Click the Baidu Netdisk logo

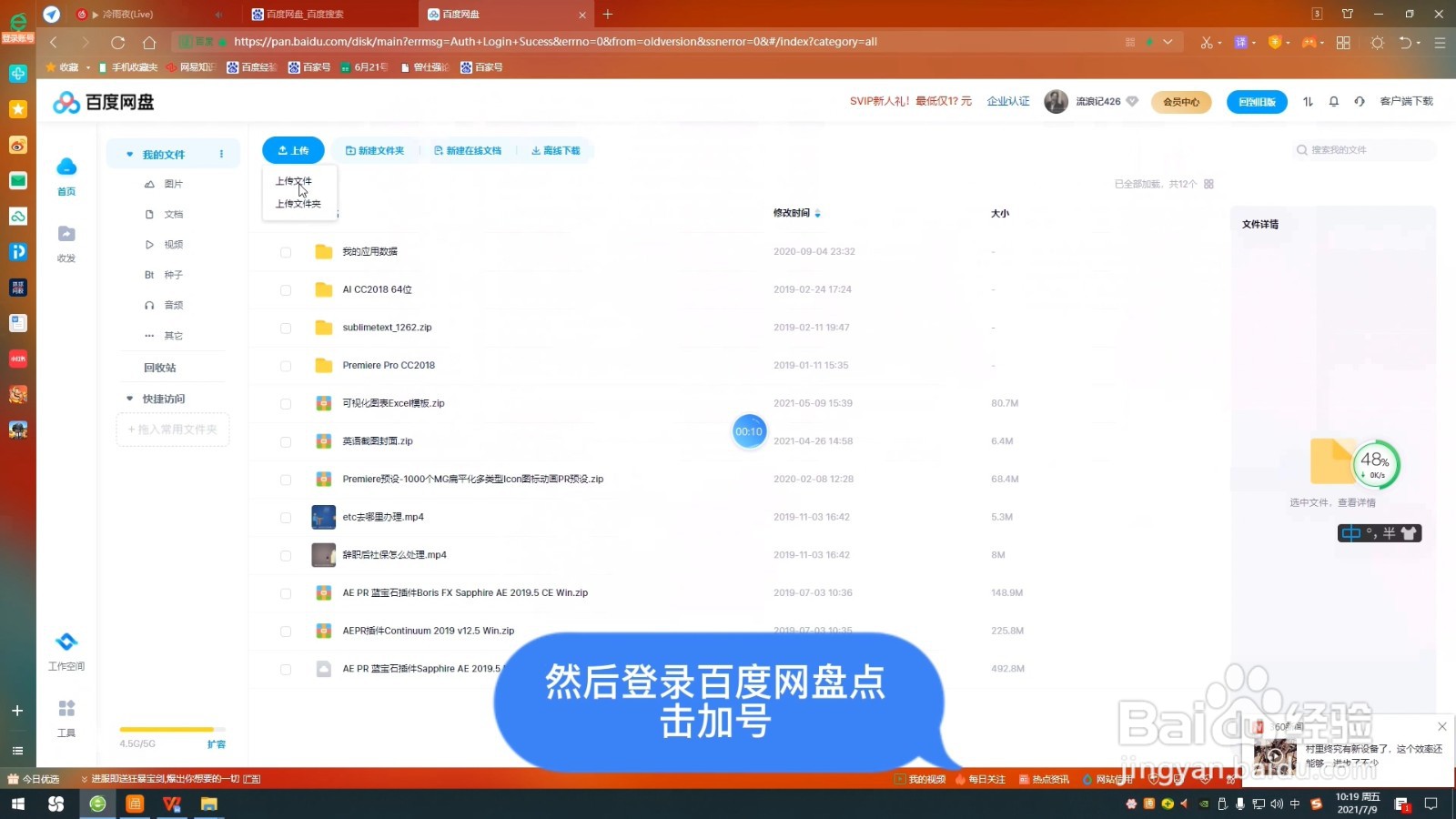(103, 102)
